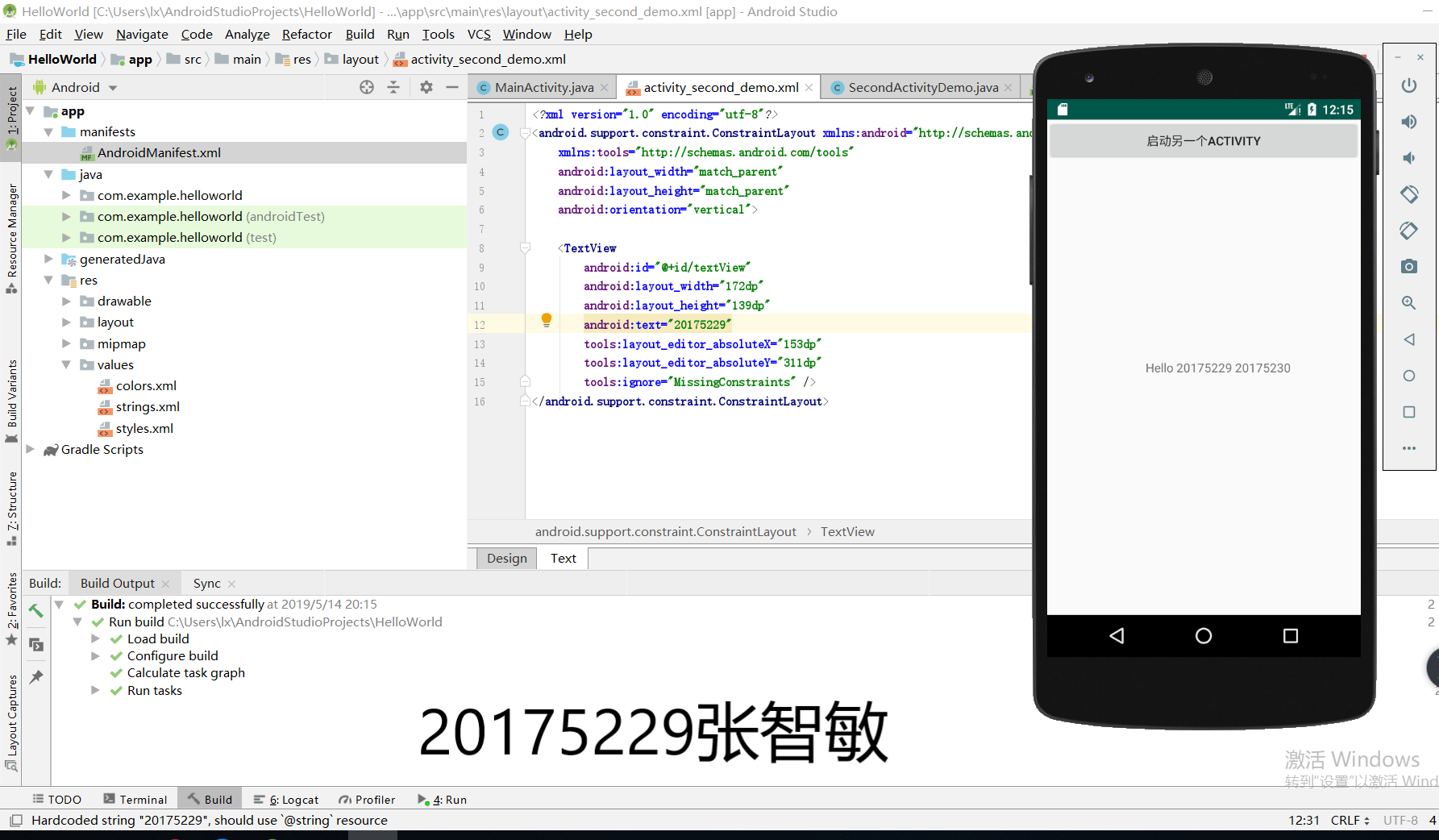Click the yellow lightbulb quick-fix icon

pyautogui.click(x=547, y=320)
